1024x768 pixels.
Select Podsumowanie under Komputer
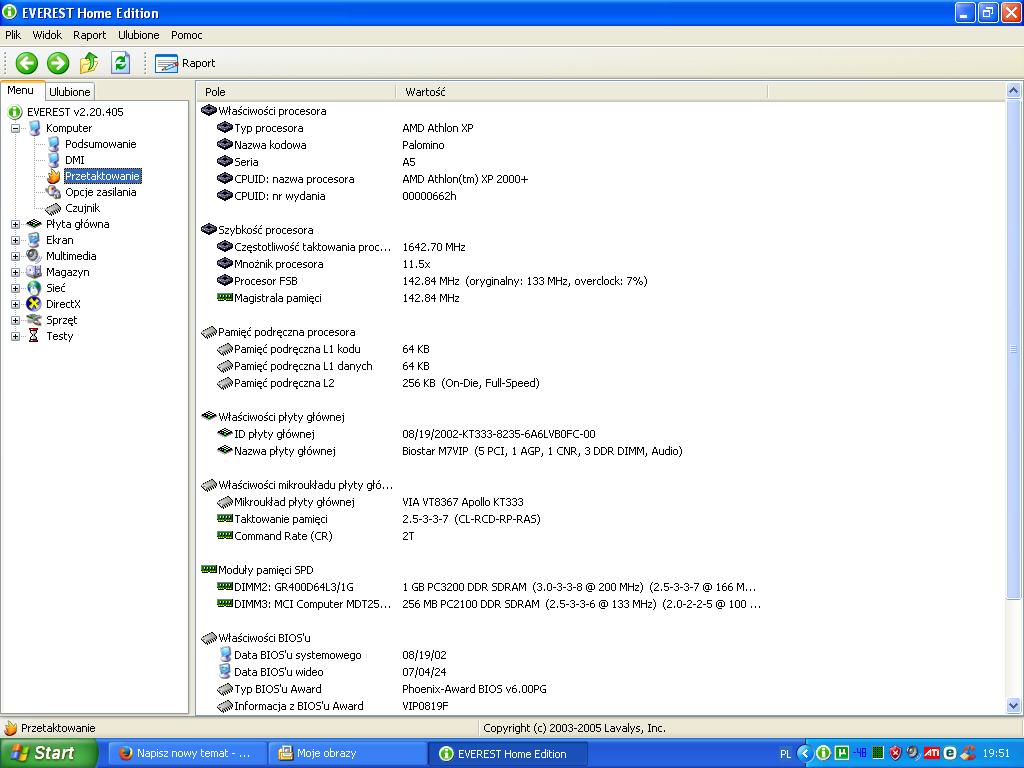coord(100,144)
